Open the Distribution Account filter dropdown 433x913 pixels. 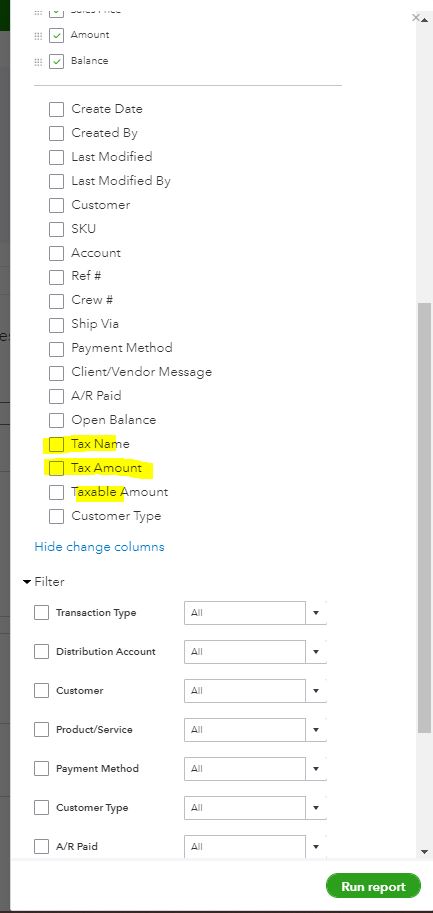click(x=315, y=652)
